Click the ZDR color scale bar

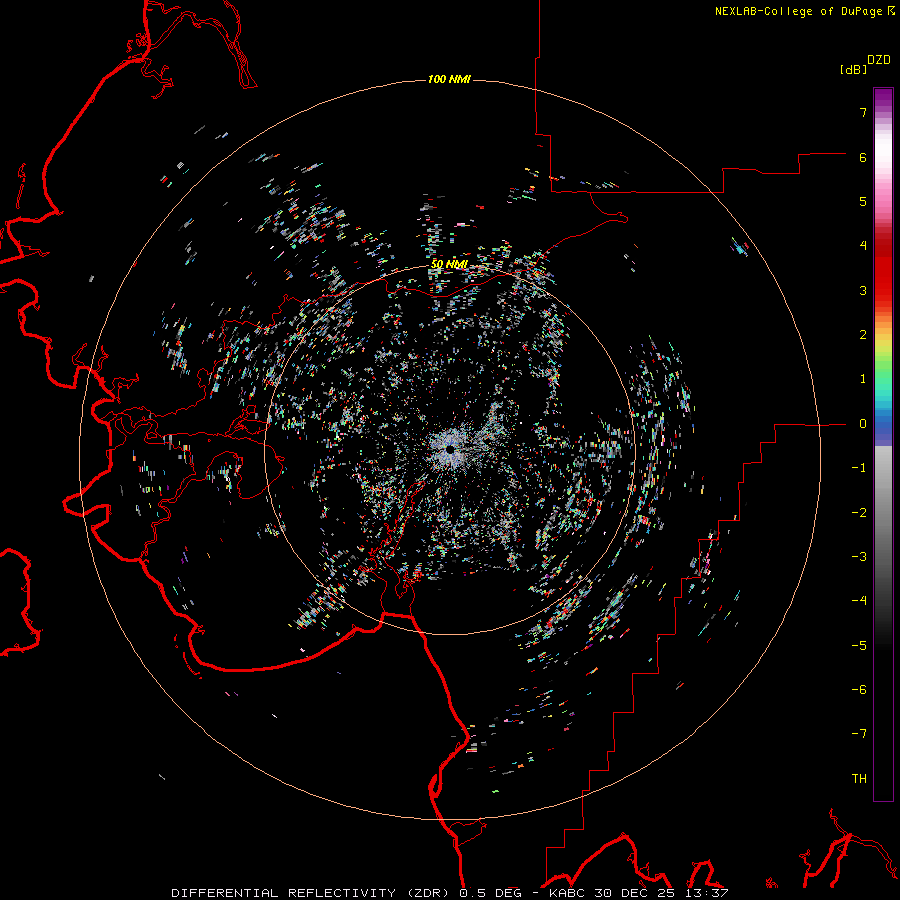883,444
